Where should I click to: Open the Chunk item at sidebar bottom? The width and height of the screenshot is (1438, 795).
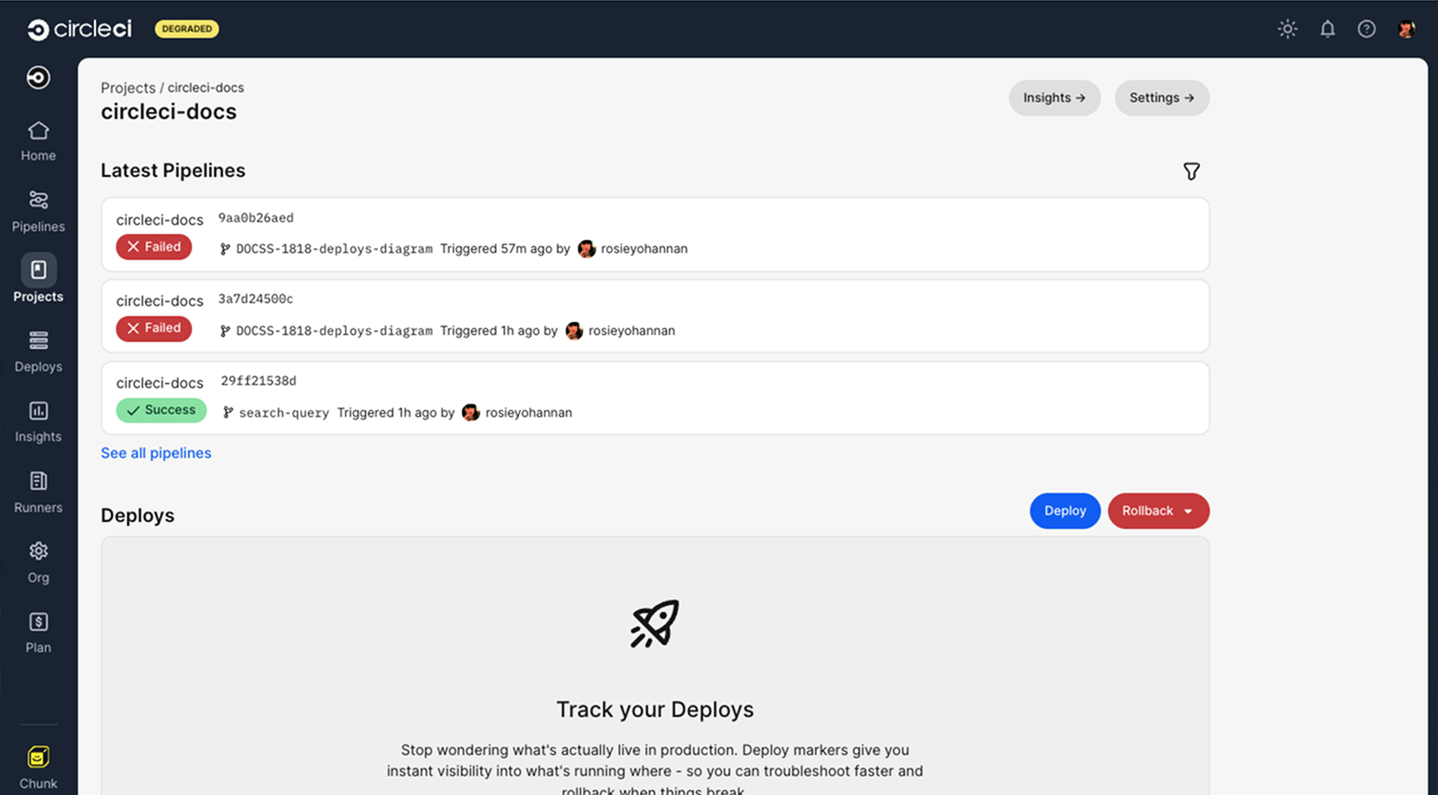point(38,765)
